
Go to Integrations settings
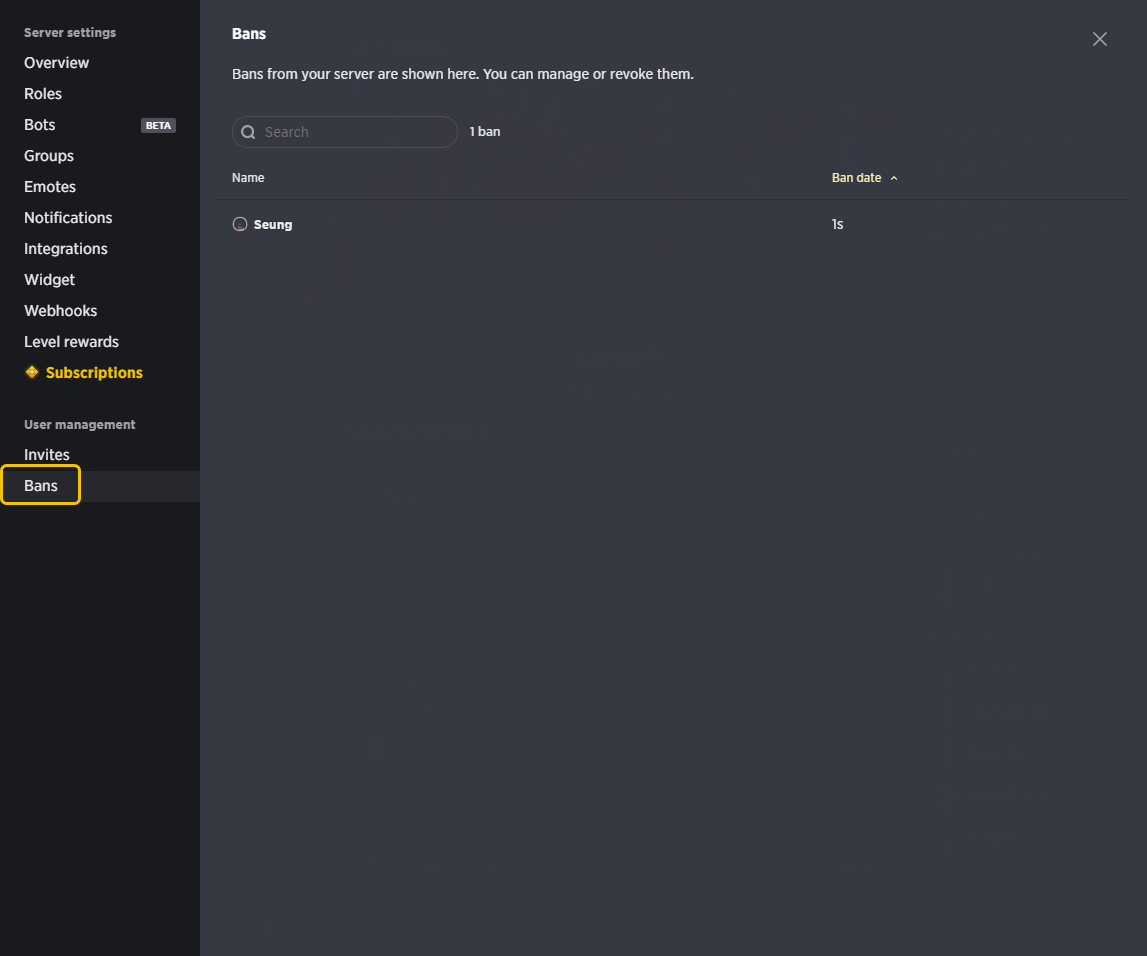click(x=66, y=249)
